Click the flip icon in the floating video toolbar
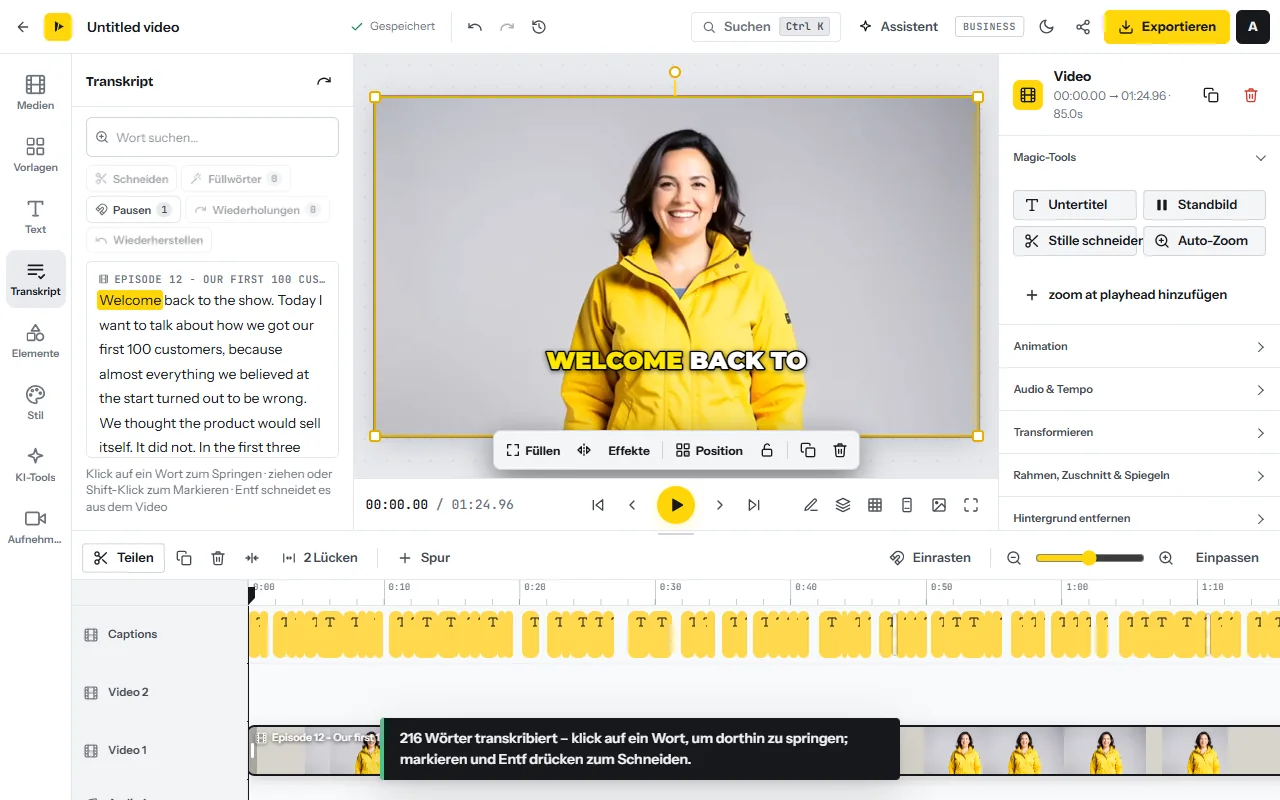This screenshot has width=1280, height=800. (584, 451)
